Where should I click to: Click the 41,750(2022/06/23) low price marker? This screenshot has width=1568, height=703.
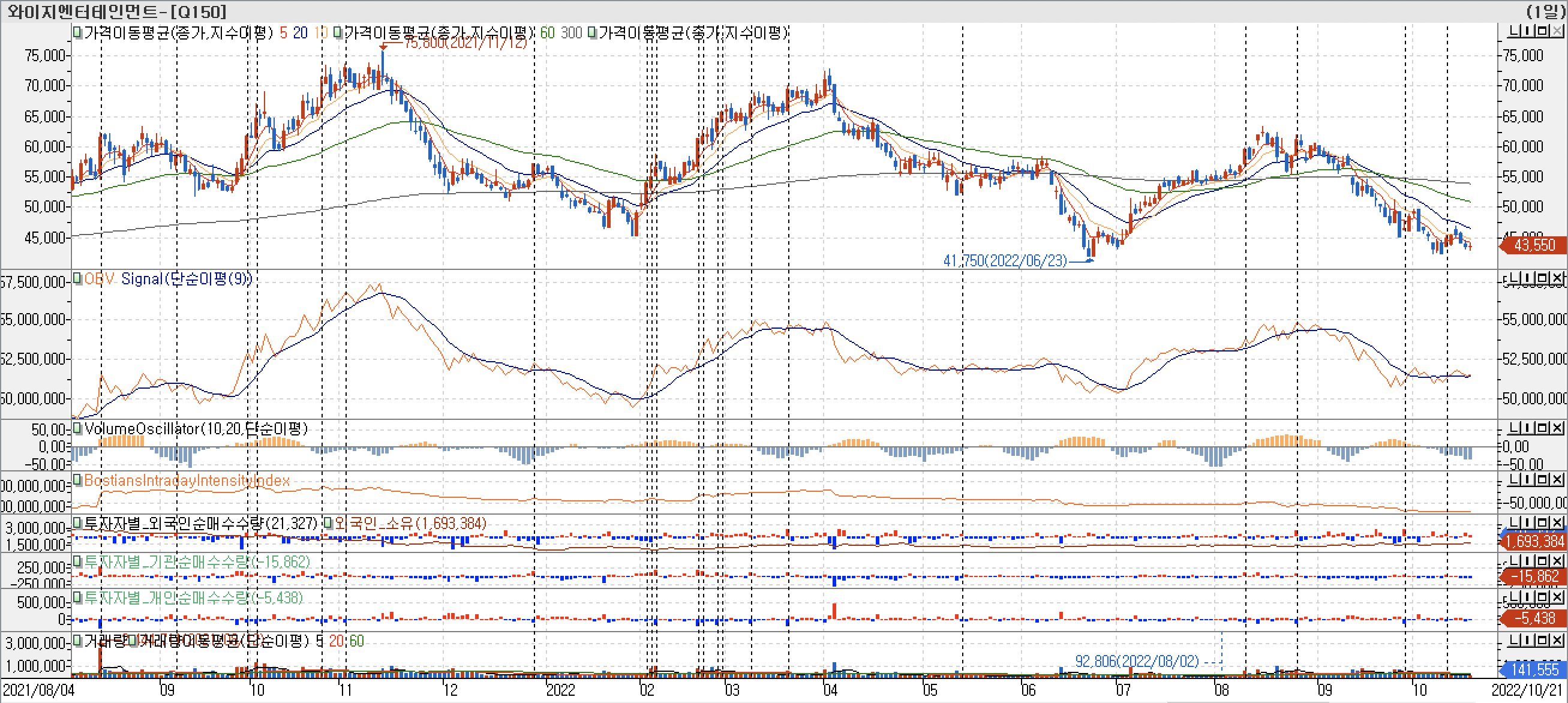click(x=1004, y=261)
